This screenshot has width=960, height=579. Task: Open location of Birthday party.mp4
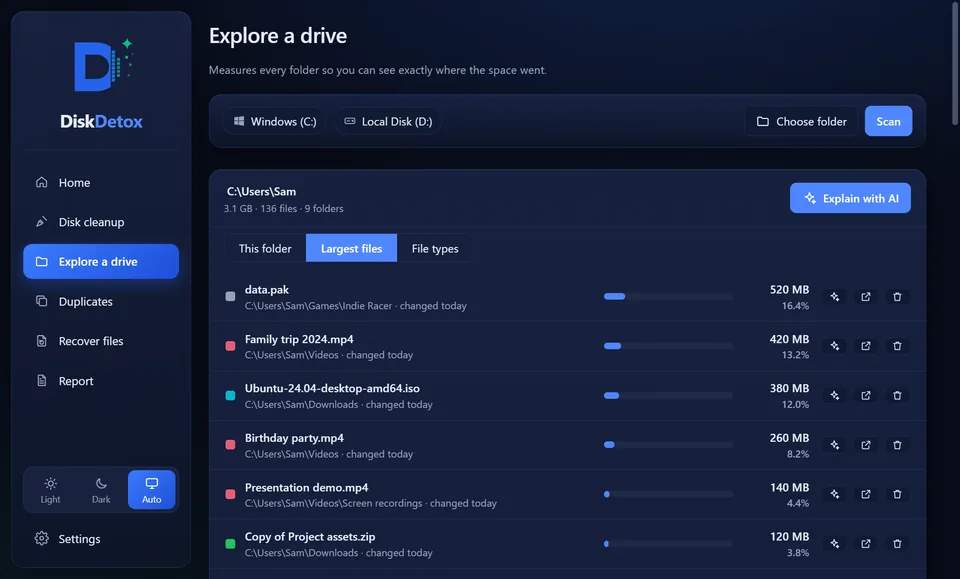pos(866,445)
